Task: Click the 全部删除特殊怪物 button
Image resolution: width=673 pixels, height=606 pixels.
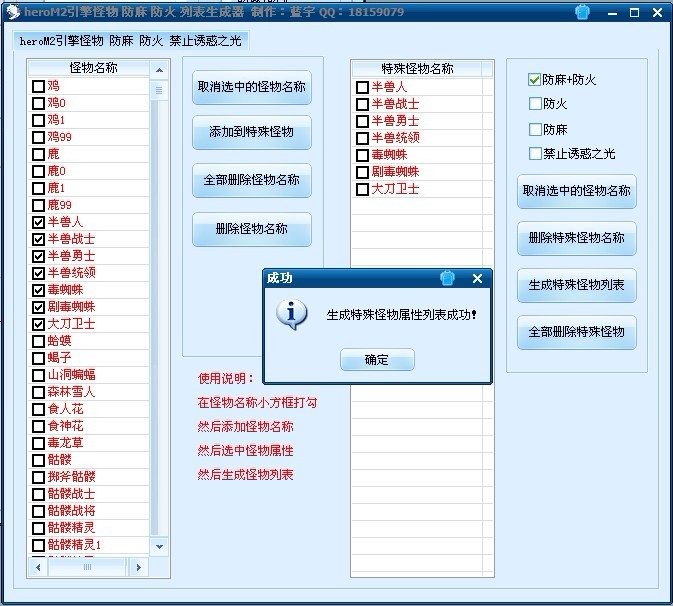Action: [x=576, y=331]
